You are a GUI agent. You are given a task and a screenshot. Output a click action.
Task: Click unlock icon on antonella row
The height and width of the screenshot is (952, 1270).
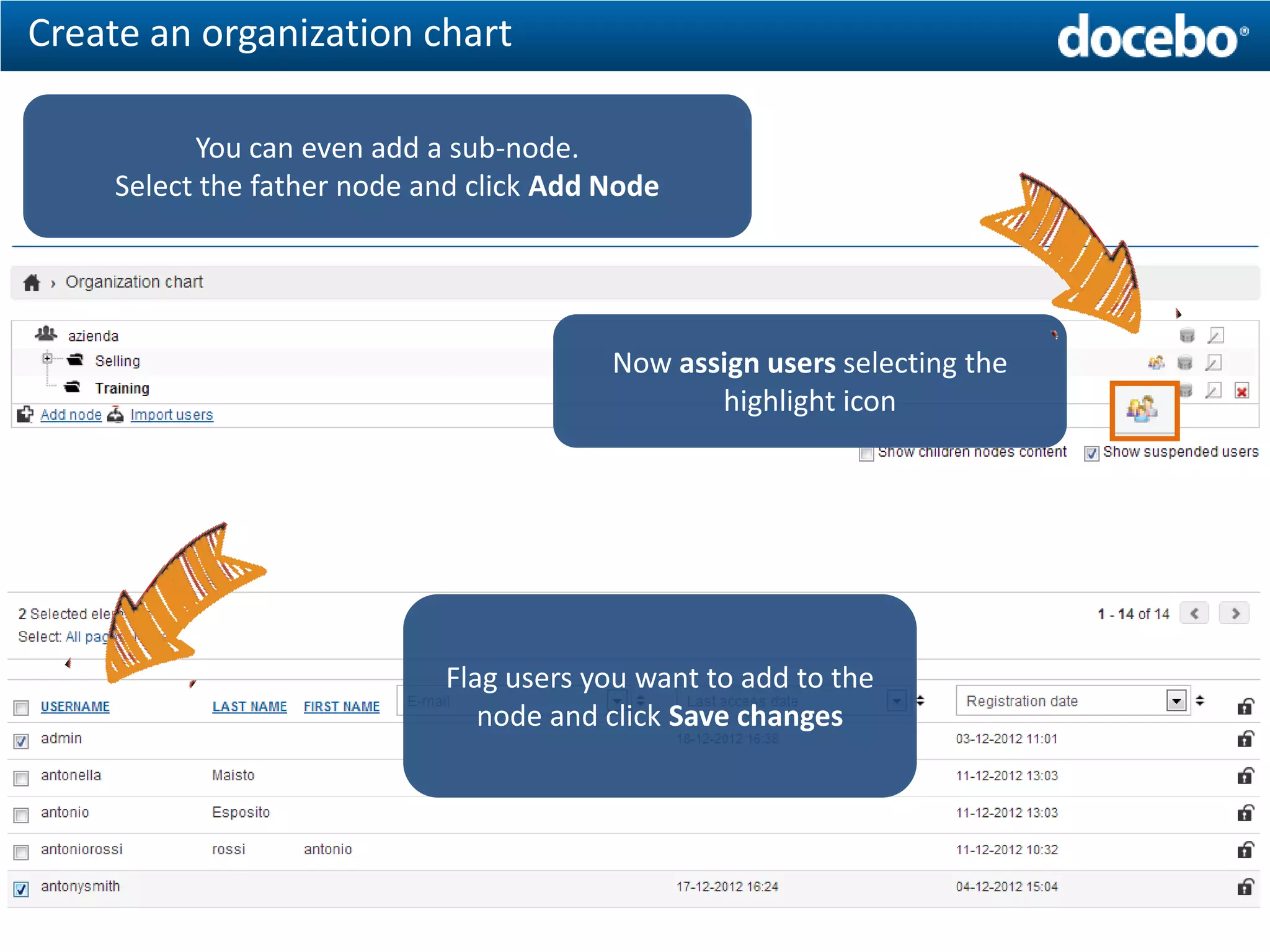point(1245,775)
